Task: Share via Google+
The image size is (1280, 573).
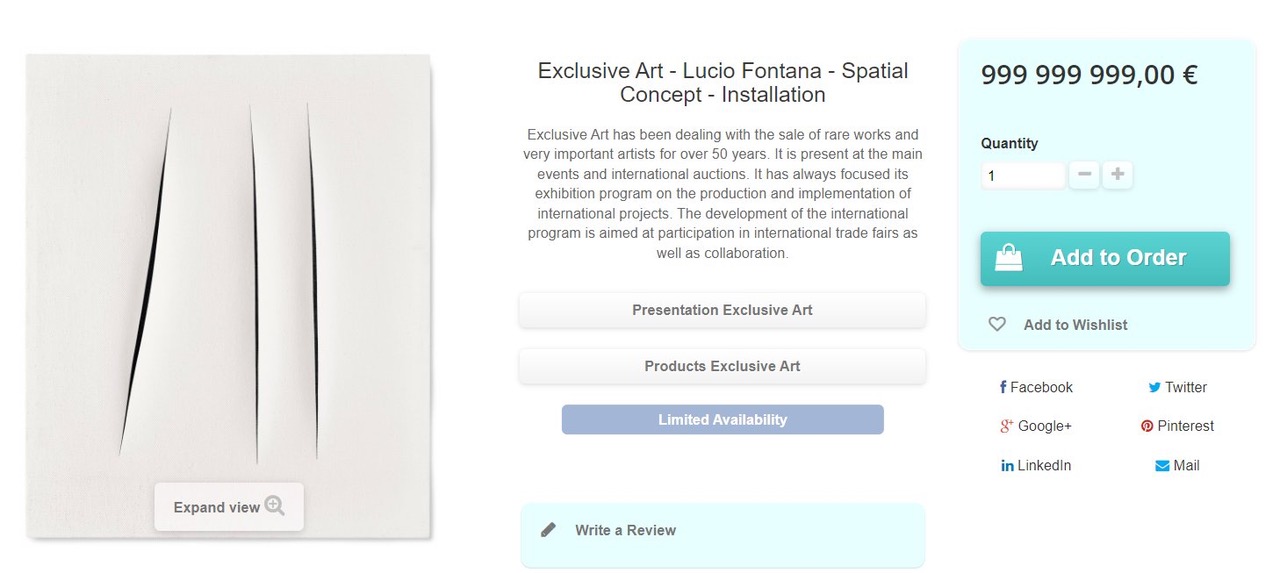Action: [1036, 426]
